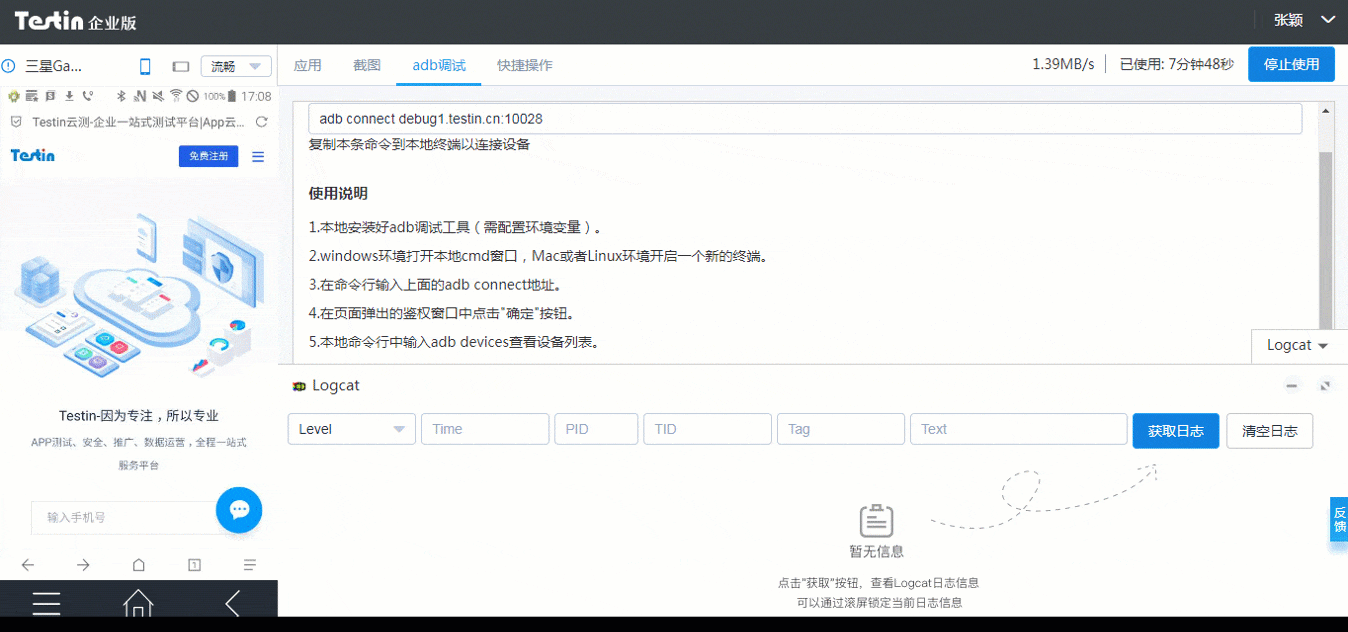The width and height of the screenshot is (1348, 632).
Task: Open the 反馈 feedback side tab
Action: pos(1339,519)
